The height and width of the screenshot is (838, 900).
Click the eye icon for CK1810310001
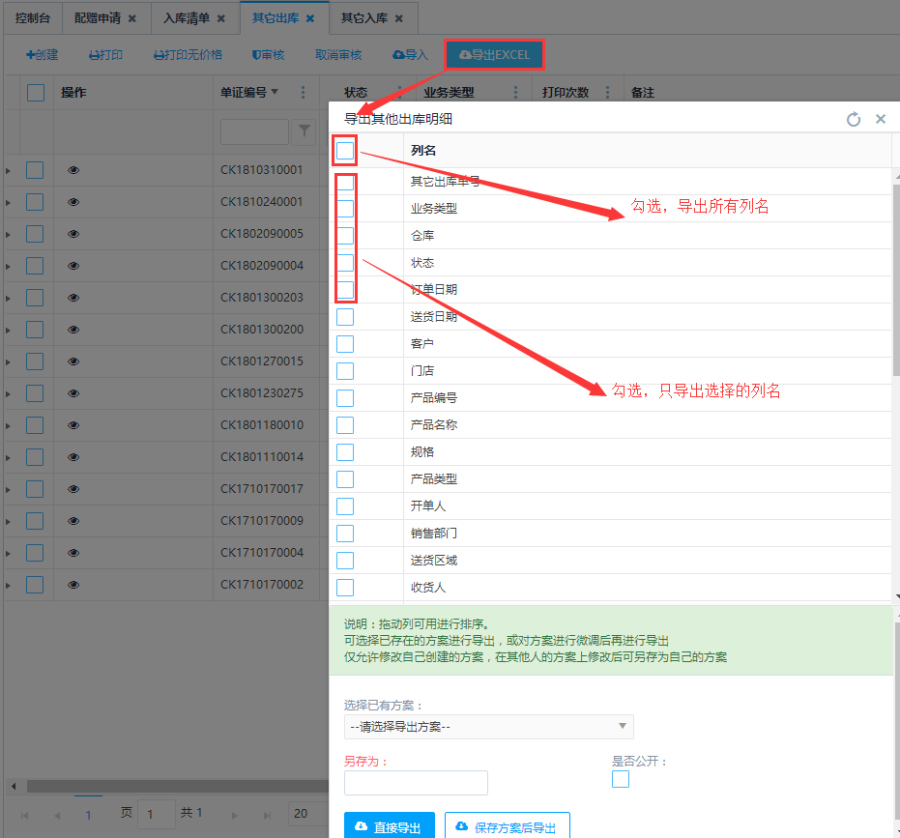(x=73, y=170)
